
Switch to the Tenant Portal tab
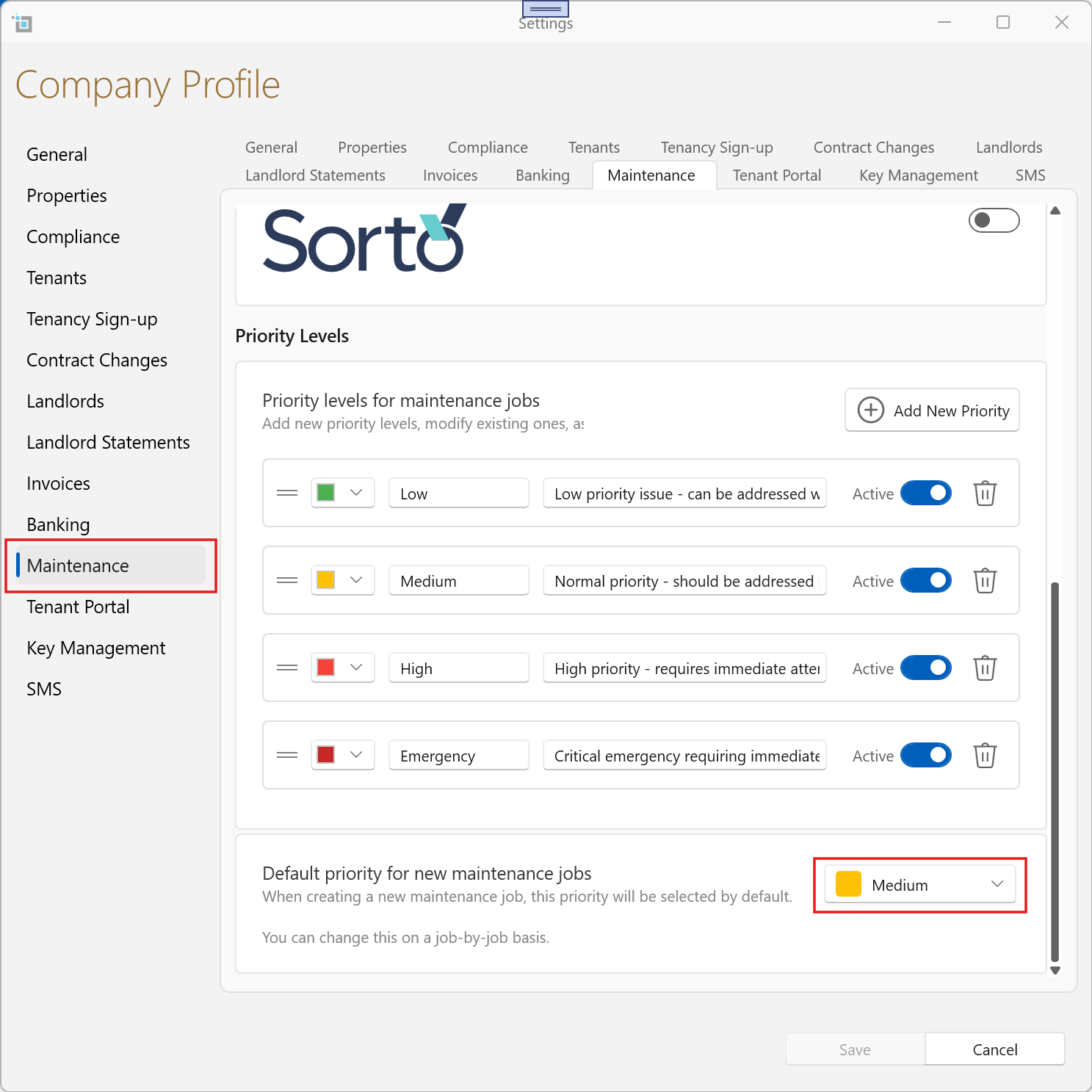pyautogui.click(x=776, y=176)
